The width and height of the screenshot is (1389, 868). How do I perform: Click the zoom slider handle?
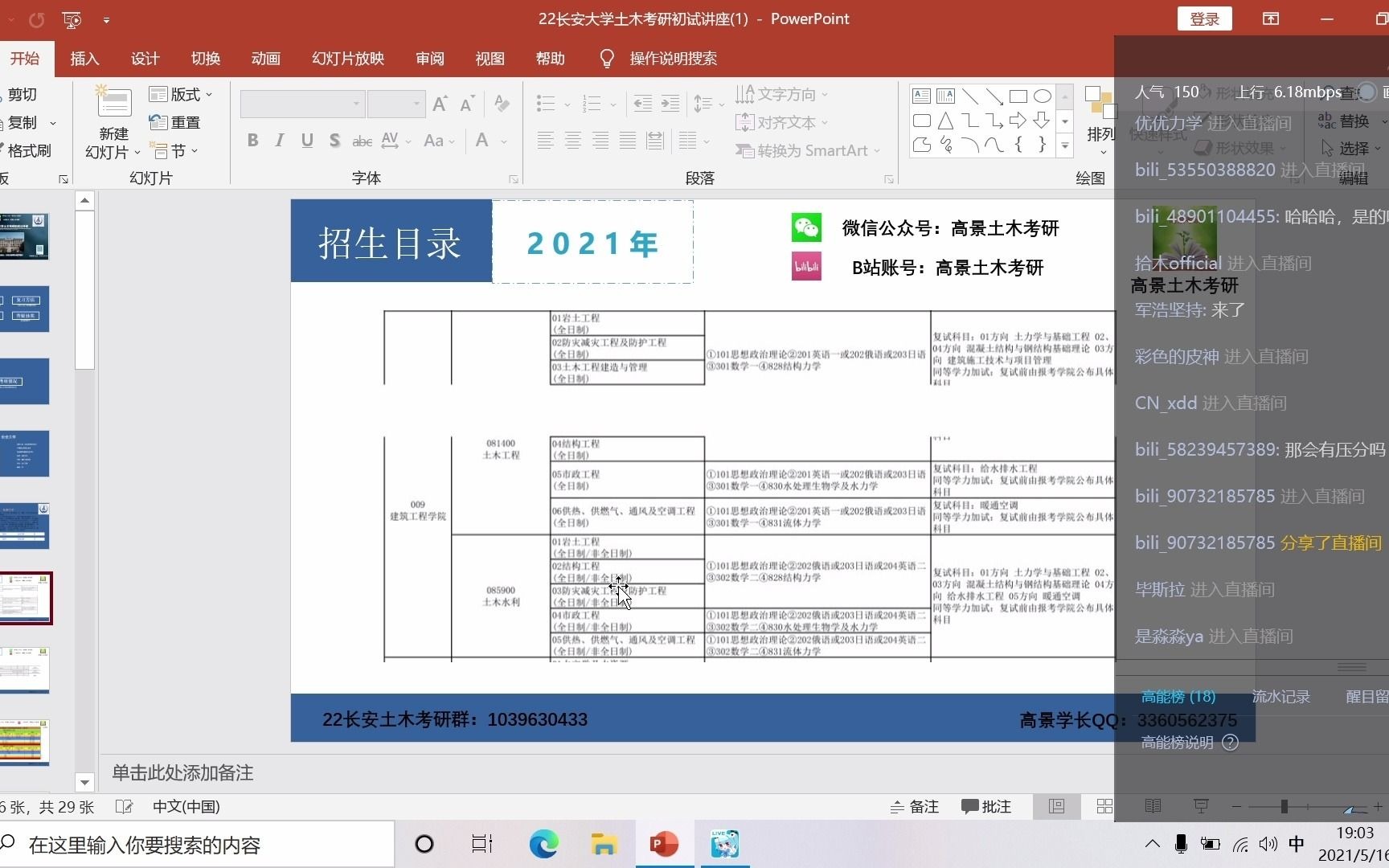(1285, 806)
